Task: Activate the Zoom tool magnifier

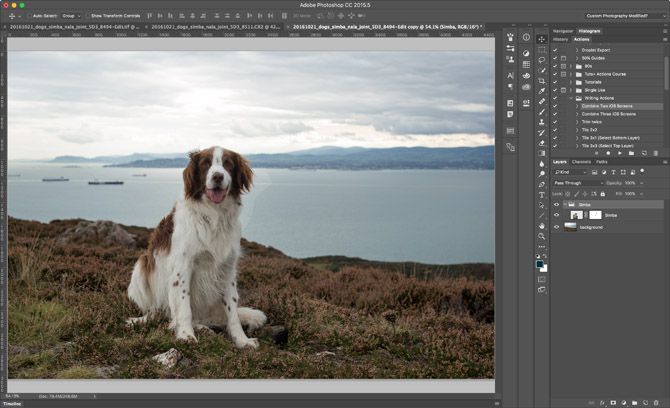Action: point(542,237)
